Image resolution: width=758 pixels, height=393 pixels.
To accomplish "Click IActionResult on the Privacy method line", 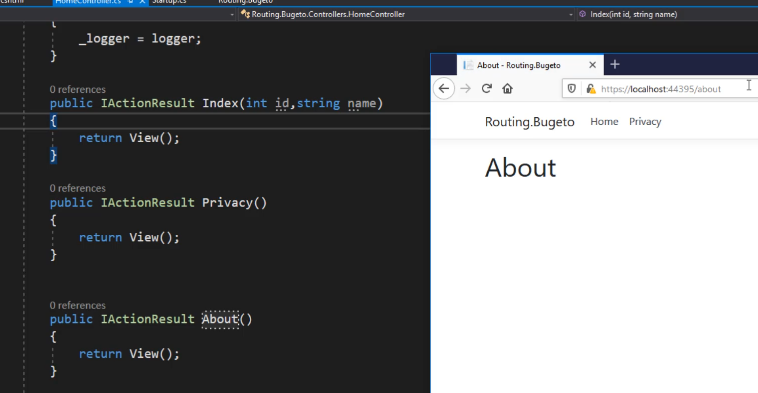I will pos(147,203).
